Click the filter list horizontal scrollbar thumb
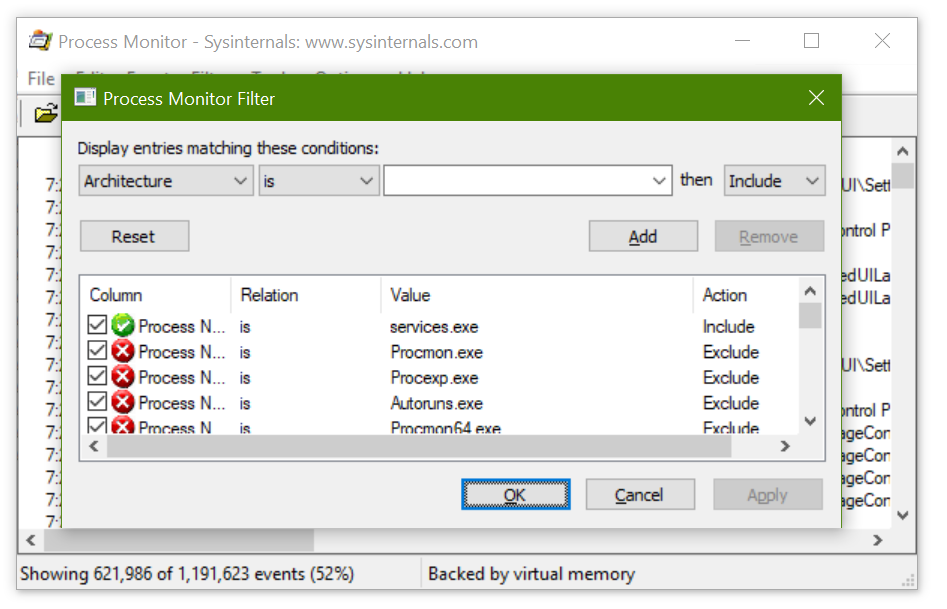 coord(419,446)
